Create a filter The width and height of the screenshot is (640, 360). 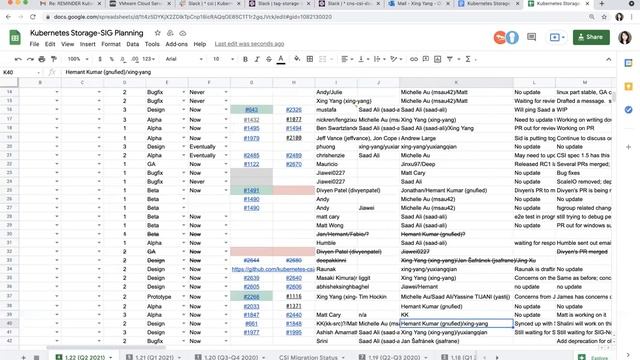click(x=450, y=59)
